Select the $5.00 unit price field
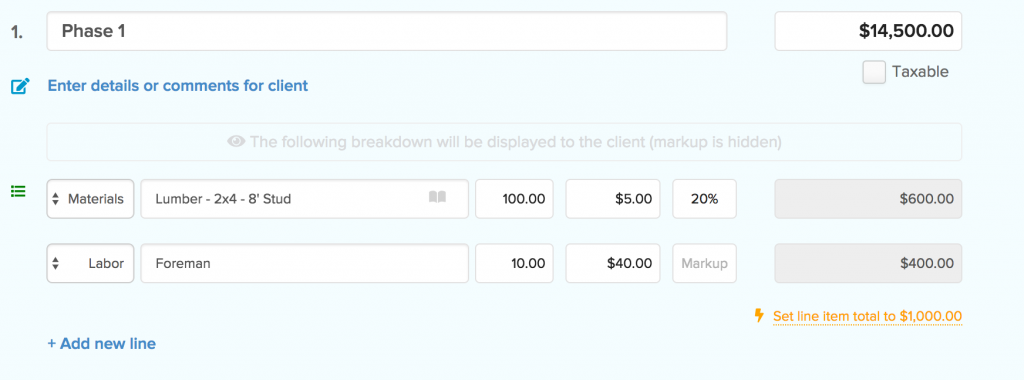The image size is (1024, 380). tap(613, 198)
